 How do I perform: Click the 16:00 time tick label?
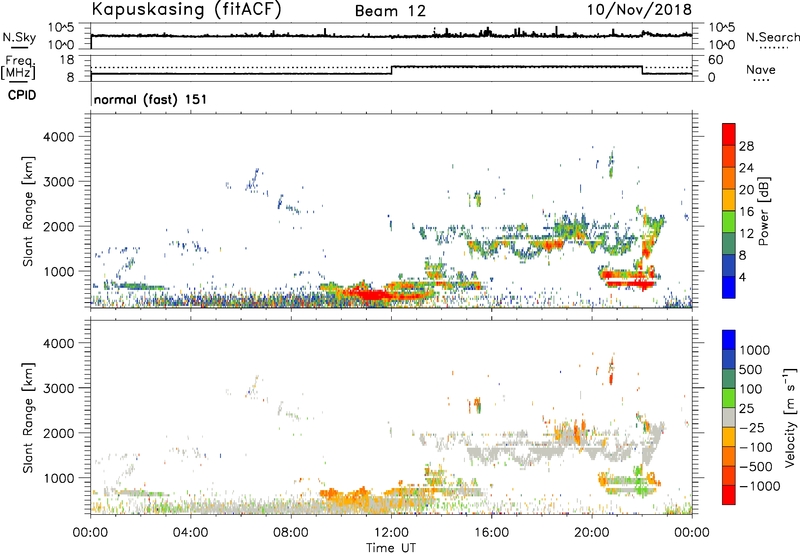[x=491, y=533]
